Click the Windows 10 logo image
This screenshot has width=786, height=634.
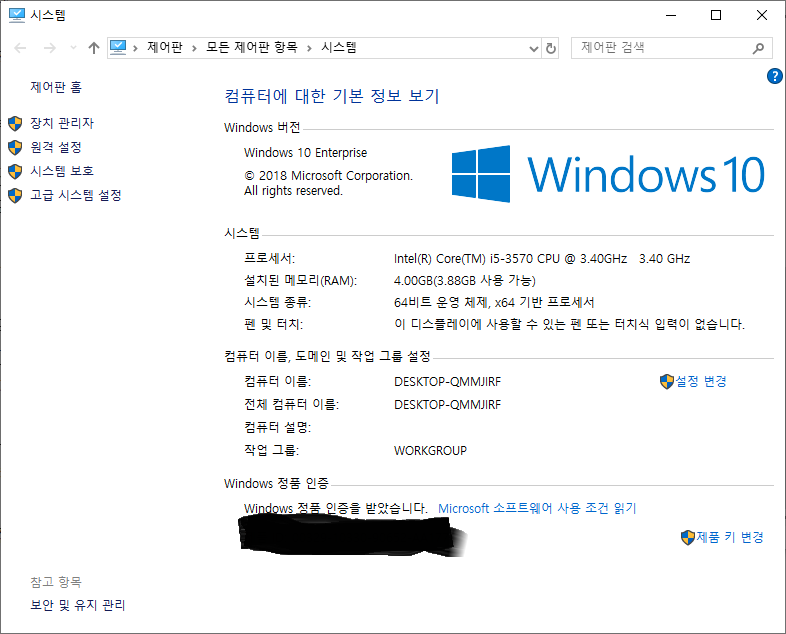click(608, 174)
